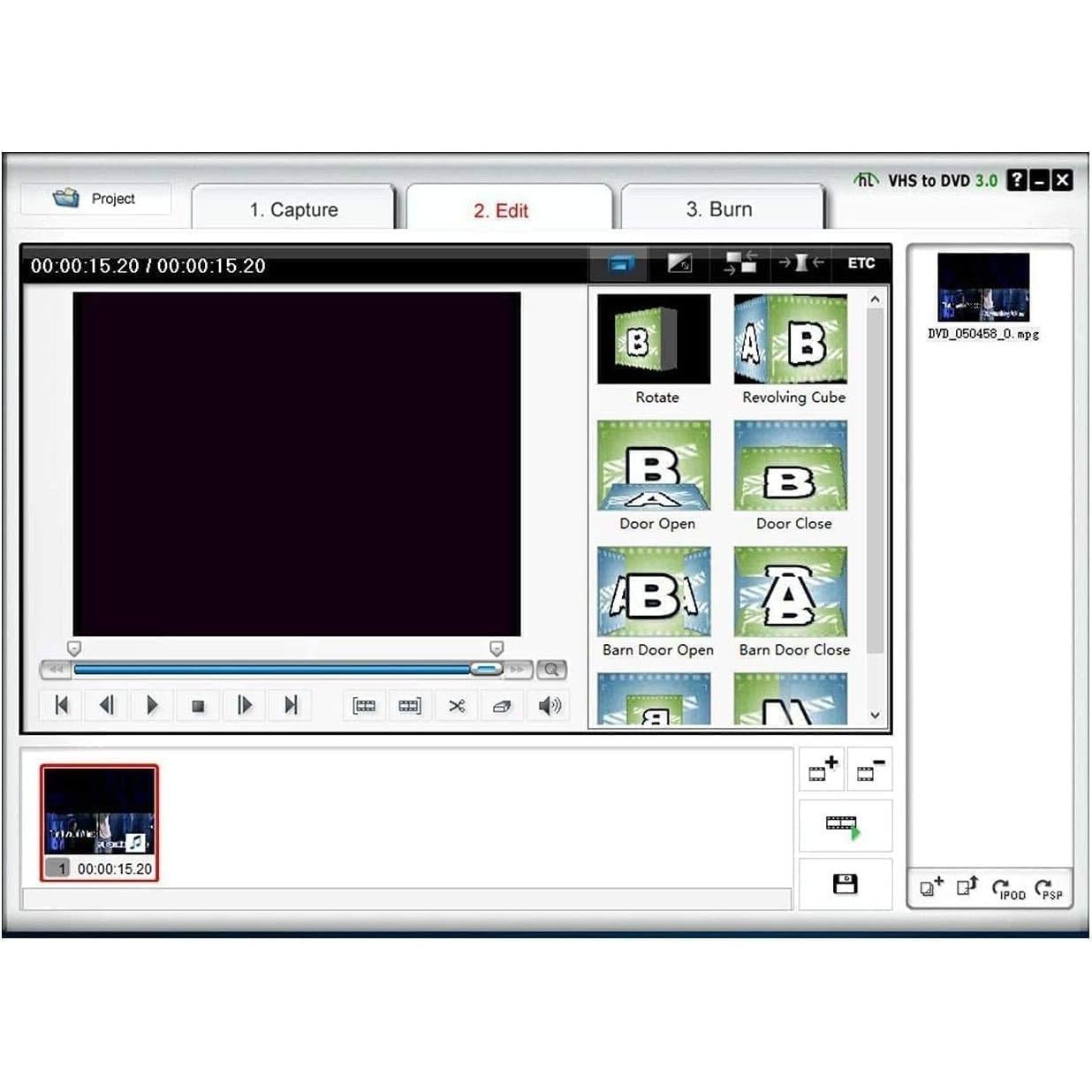This screenshot has height=1092, width=1092.
Task: Remove a clip from the timeline
Action: 869,768
